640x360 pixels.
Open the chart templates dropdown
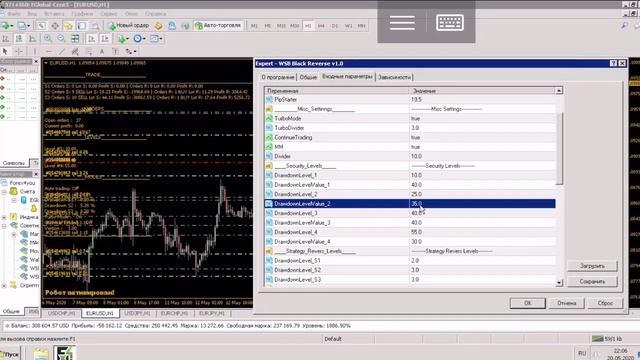click(156, 39)
